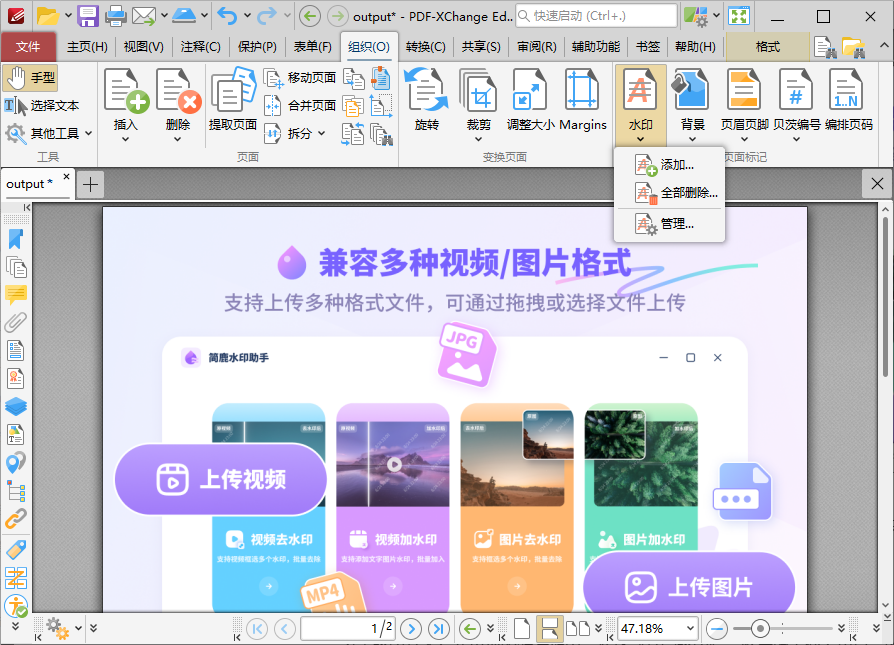Click the Resize pages (调整大小) icon
The image size is (894, 645).
pyautogui.click(x=529, y=100)
